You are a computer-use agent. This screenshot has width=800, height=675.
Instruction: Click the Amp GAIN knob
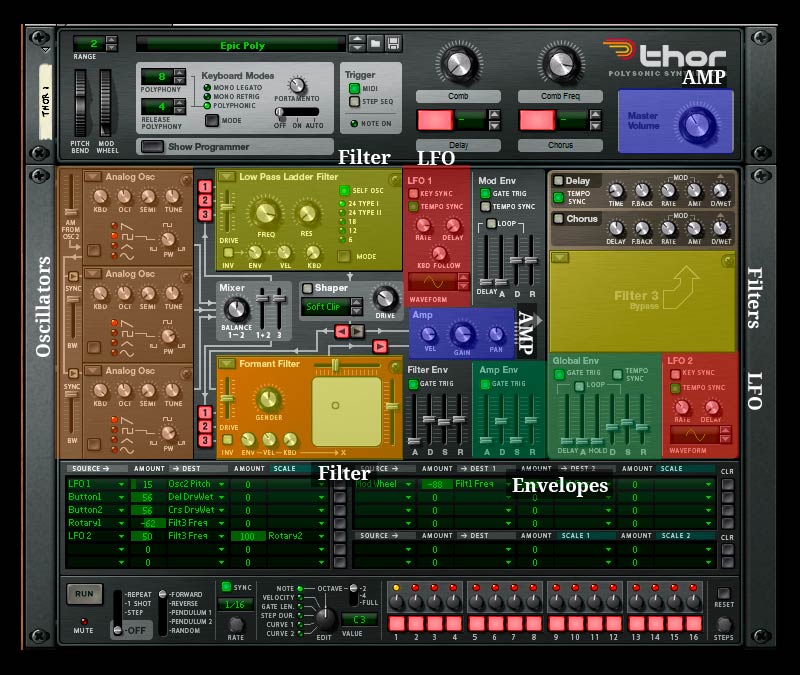tap(462, 334)
